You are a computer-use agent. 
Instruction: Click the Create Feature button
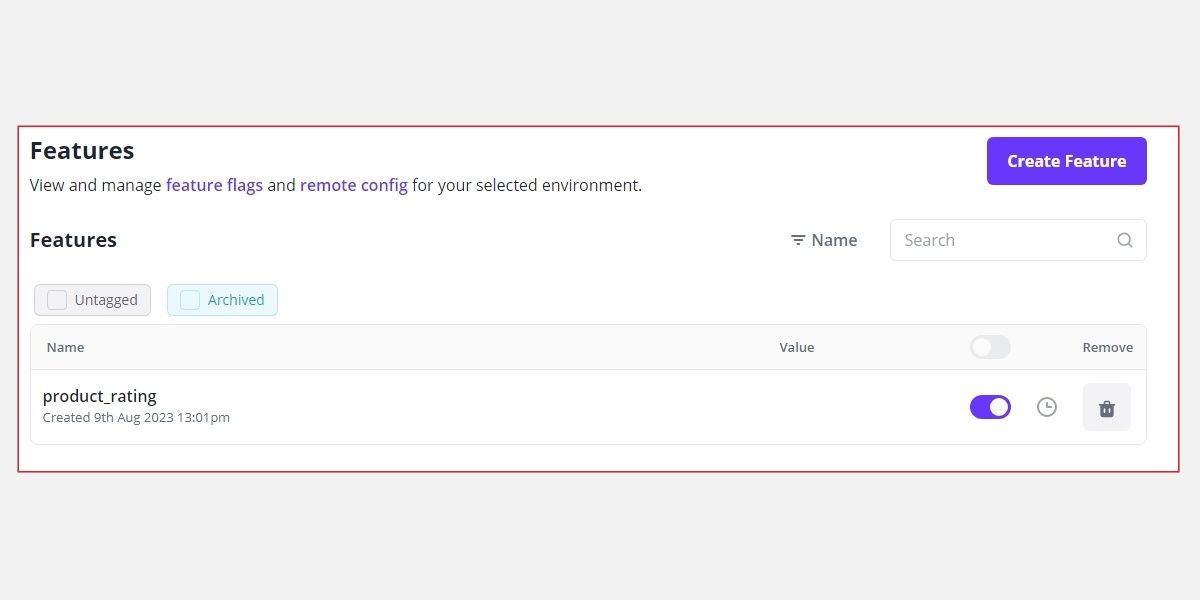1066,161
